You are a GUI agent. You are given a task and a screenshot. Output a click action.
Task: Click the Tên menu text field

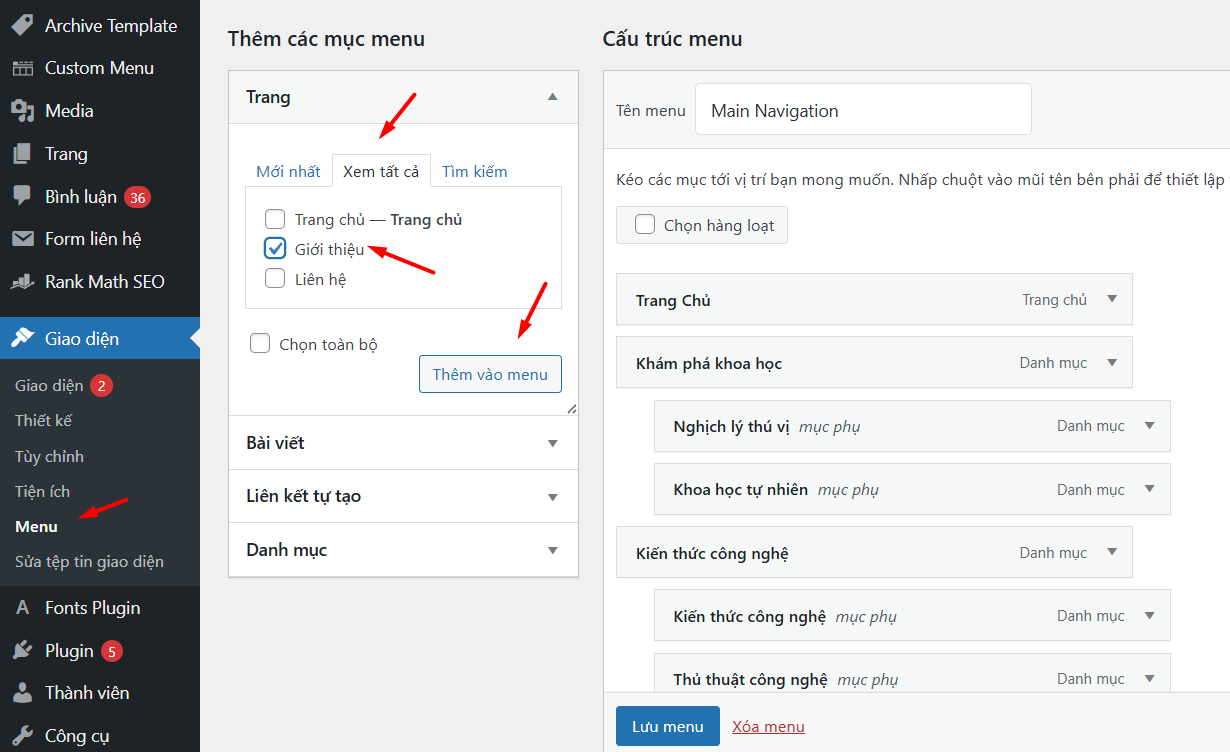coord(862,110)
